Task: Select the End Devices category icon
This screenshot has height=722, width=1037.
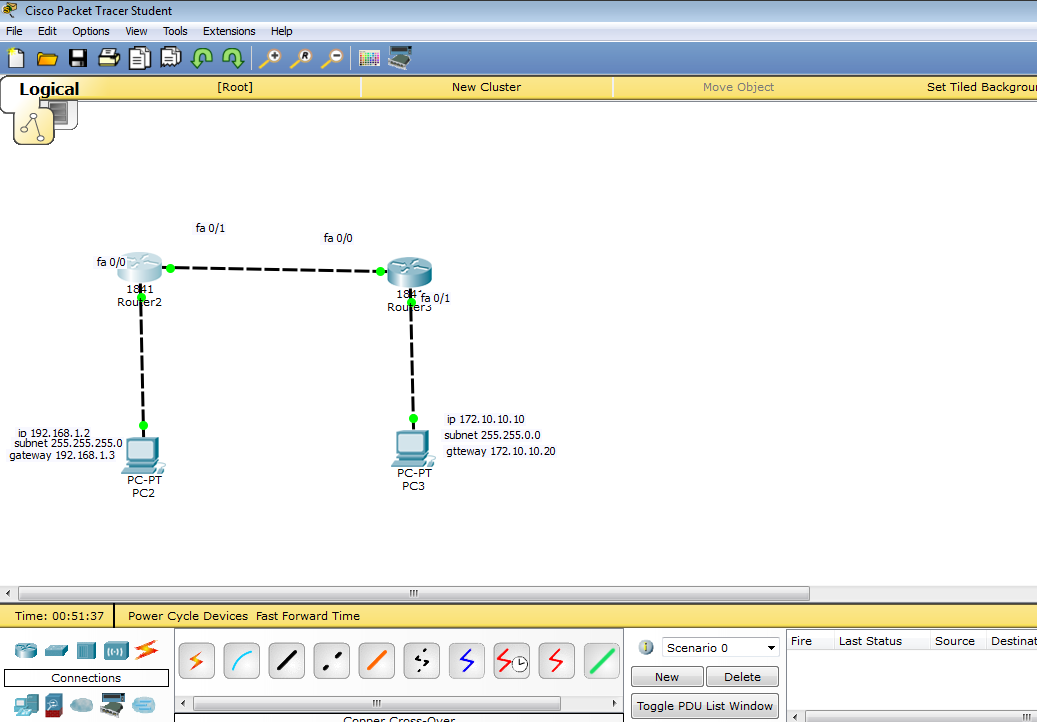Action: pos(26,705)
